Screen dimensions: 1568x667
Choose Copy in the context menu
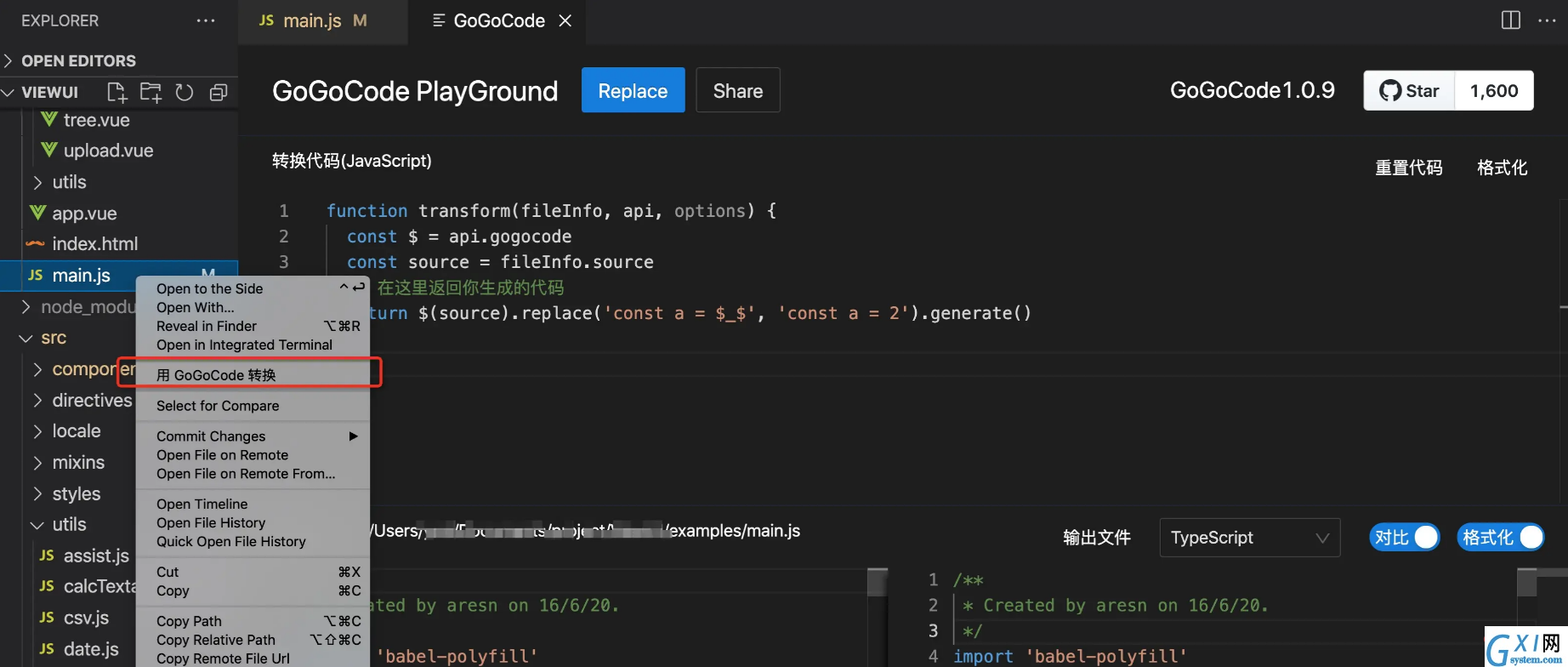pyautogui.click(x=253, y=591)
